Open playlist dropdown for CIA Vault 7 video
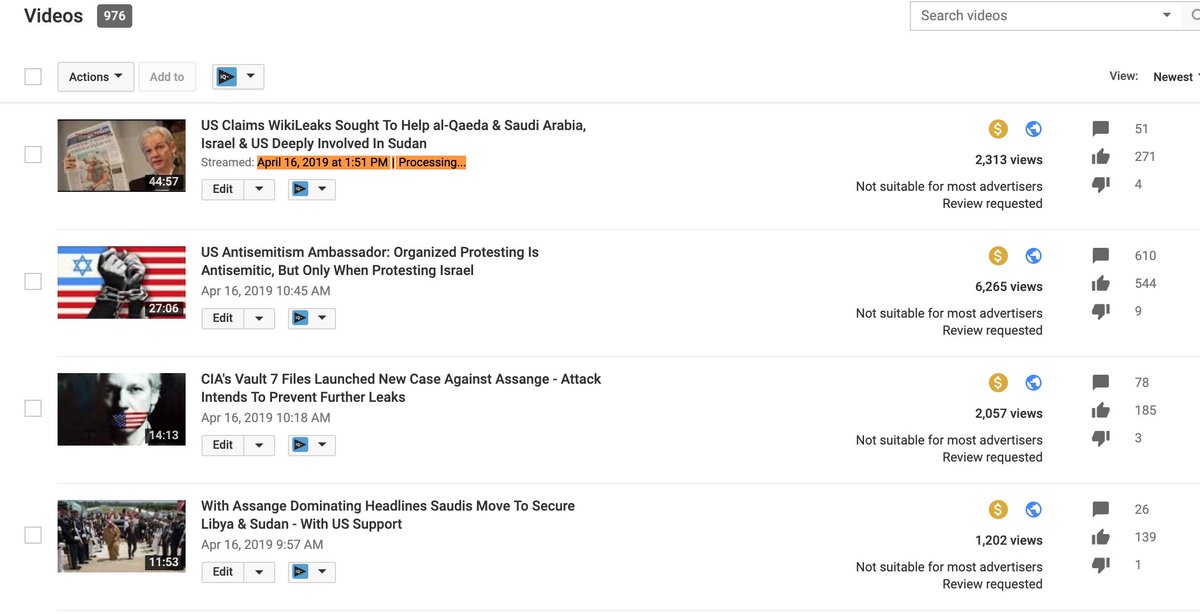 (311, 446)
